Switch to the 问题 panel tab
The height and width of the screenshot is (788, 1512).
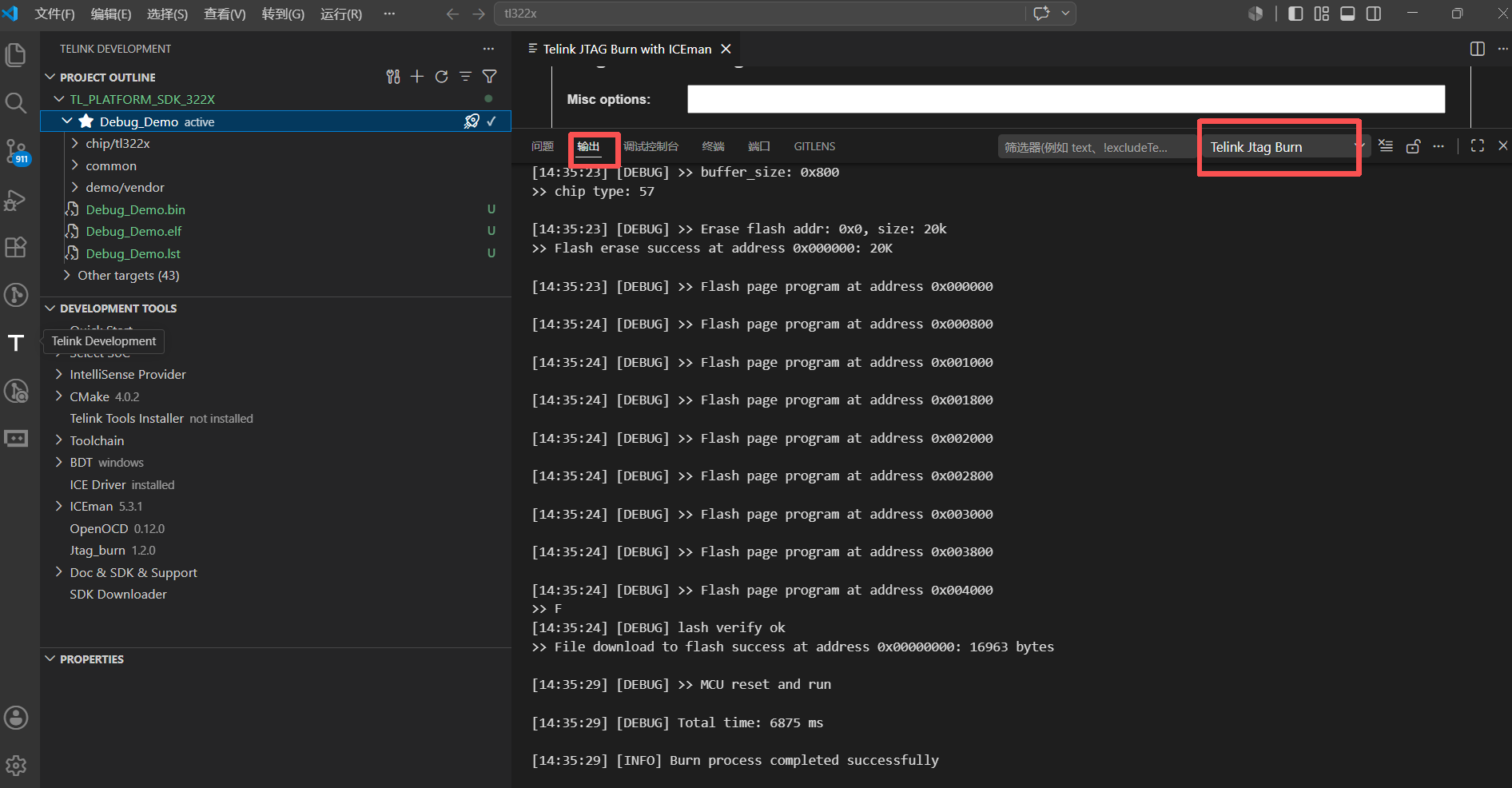pos(543,146)
